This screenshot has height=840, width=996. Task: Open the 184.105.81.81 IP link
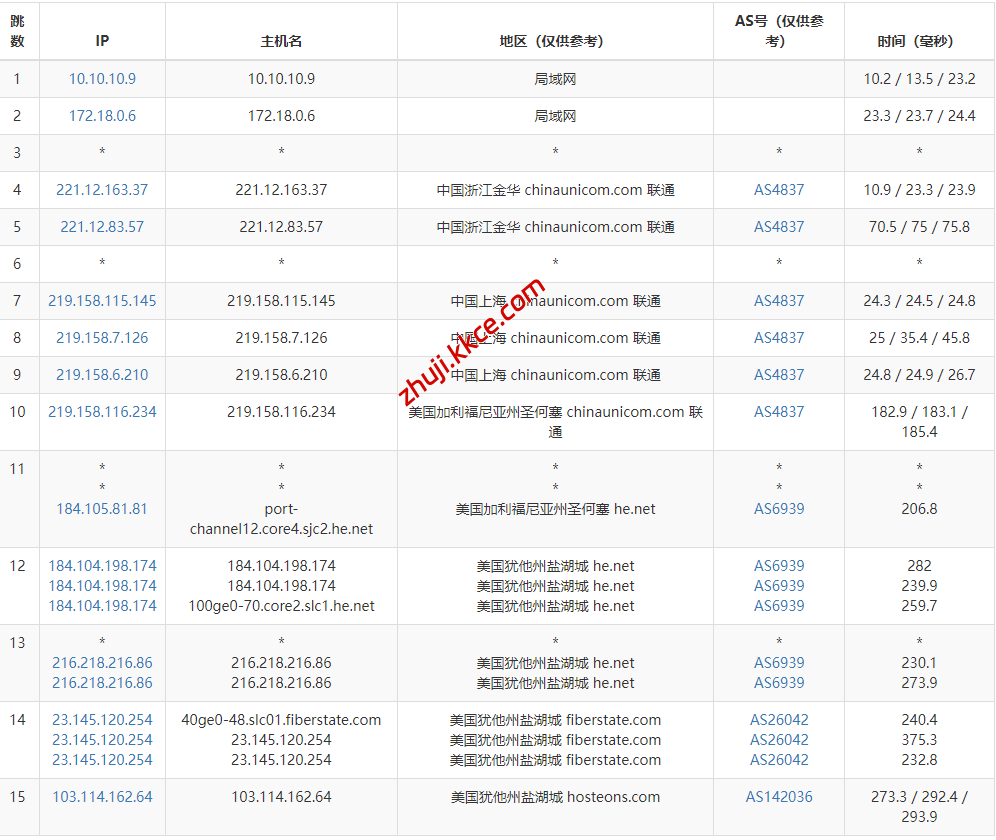102,509
